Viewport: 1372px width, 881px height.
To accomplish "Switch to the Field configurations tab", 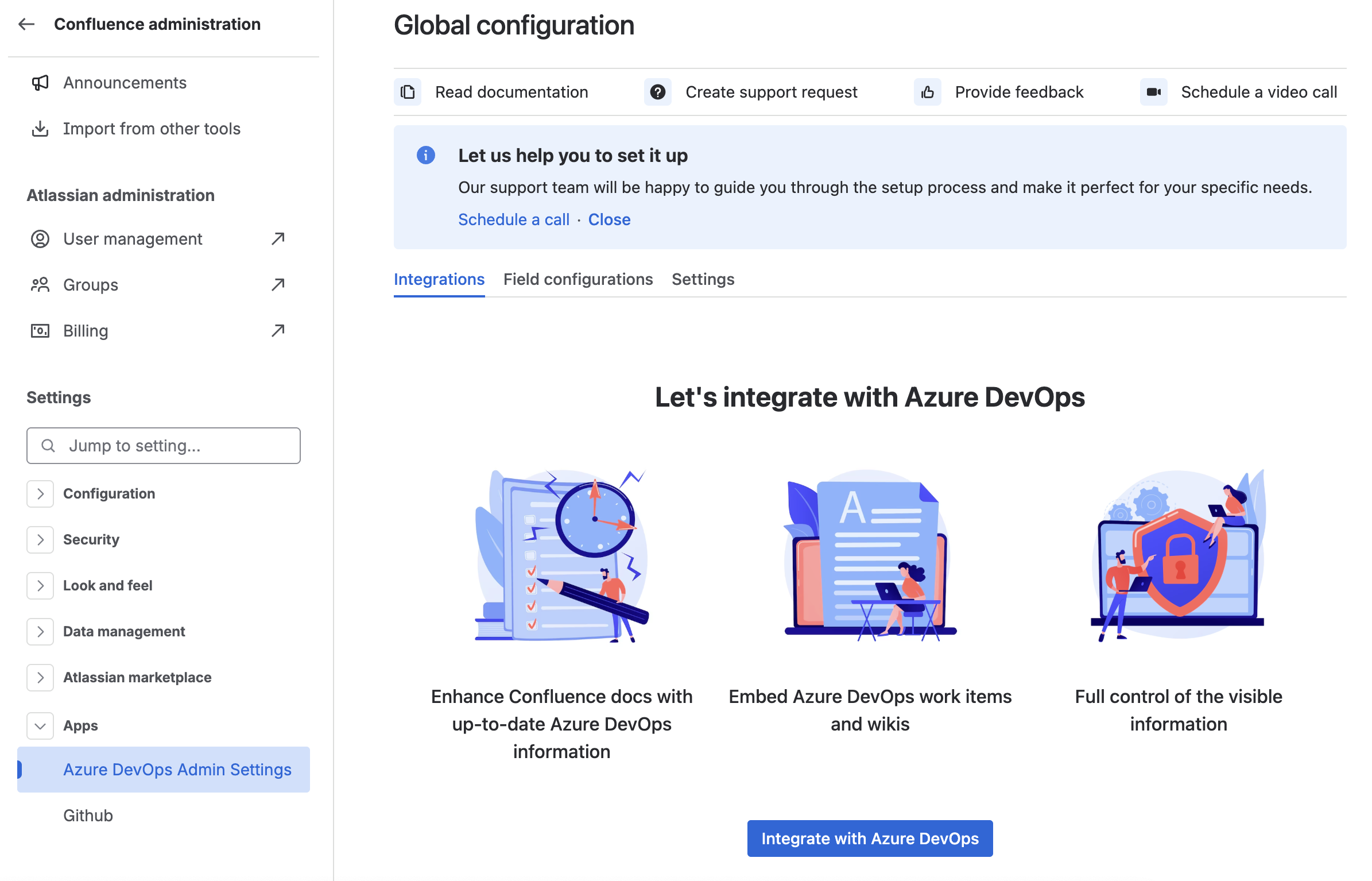I will [x=578, y=279].
